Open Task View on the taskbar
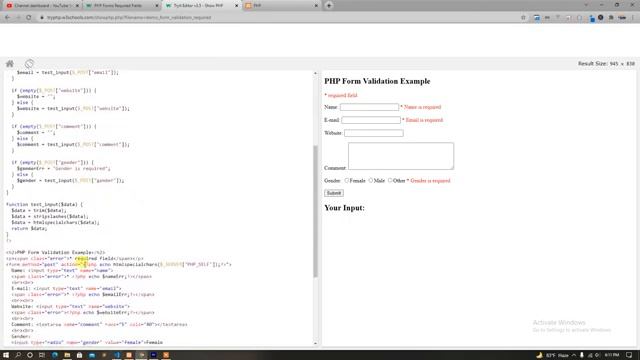Image resolution: width=640 pixels, height=360 pixels. pyautogui.click(x=42, y=355)
